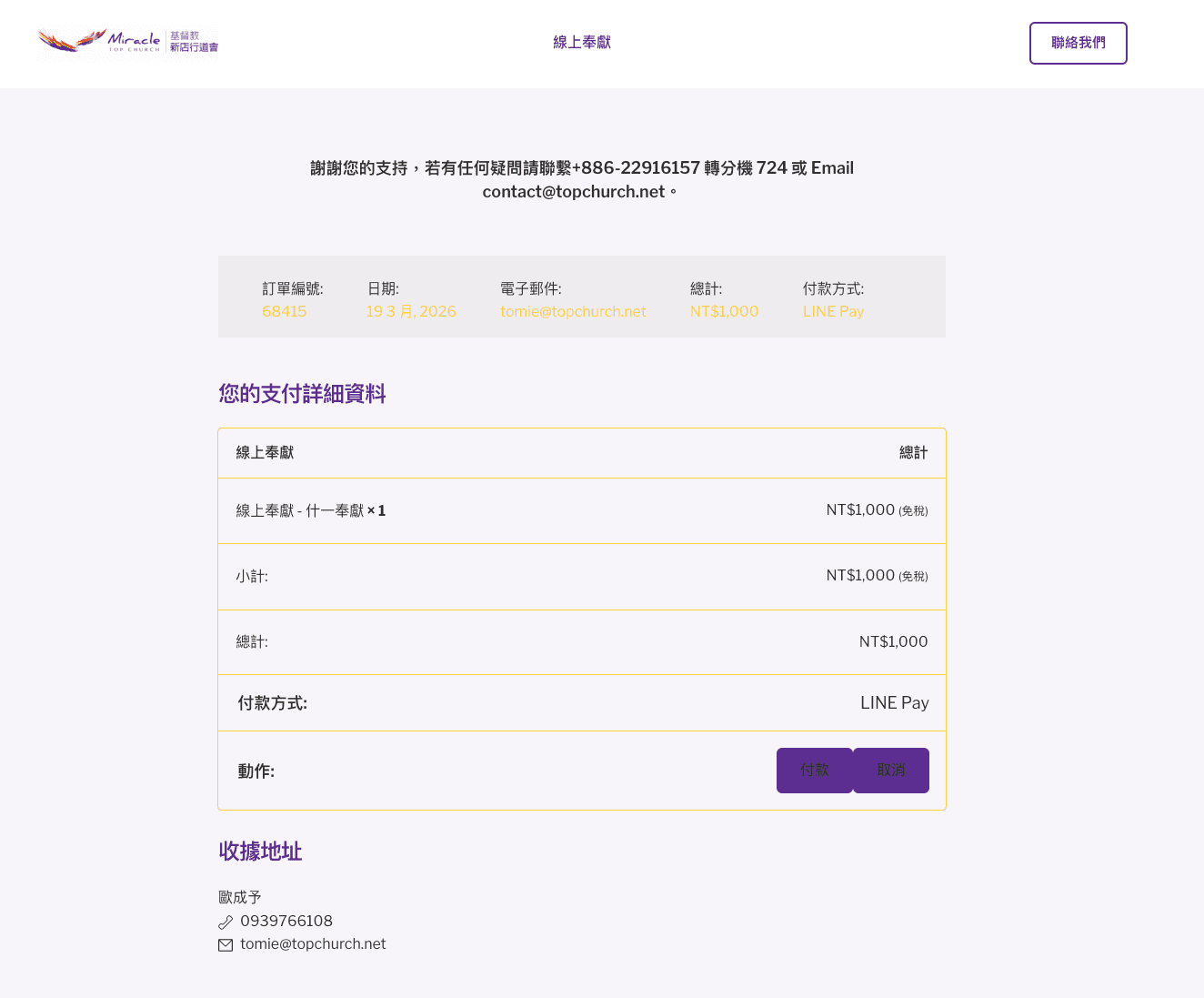Click contact@topchurch.net in the thank-you message

574,192
